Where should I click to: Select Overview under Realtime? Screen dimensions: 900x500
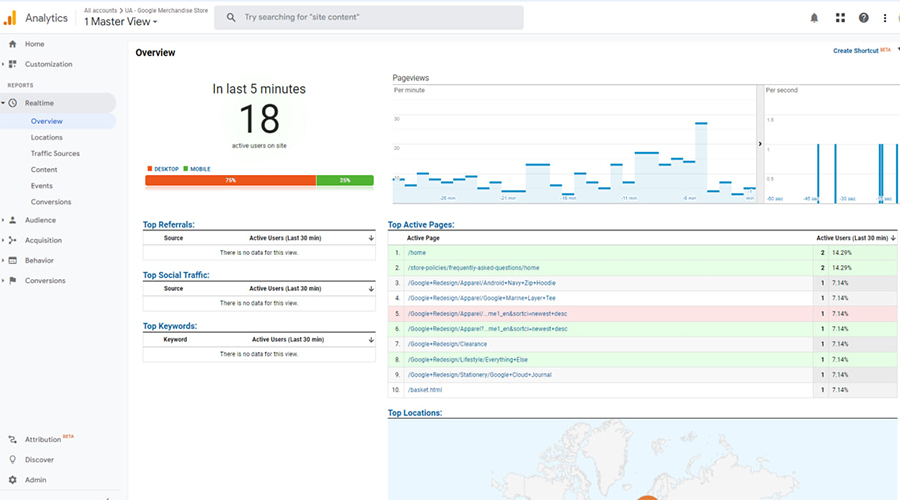pyautogui.click(x=46, y=121)
